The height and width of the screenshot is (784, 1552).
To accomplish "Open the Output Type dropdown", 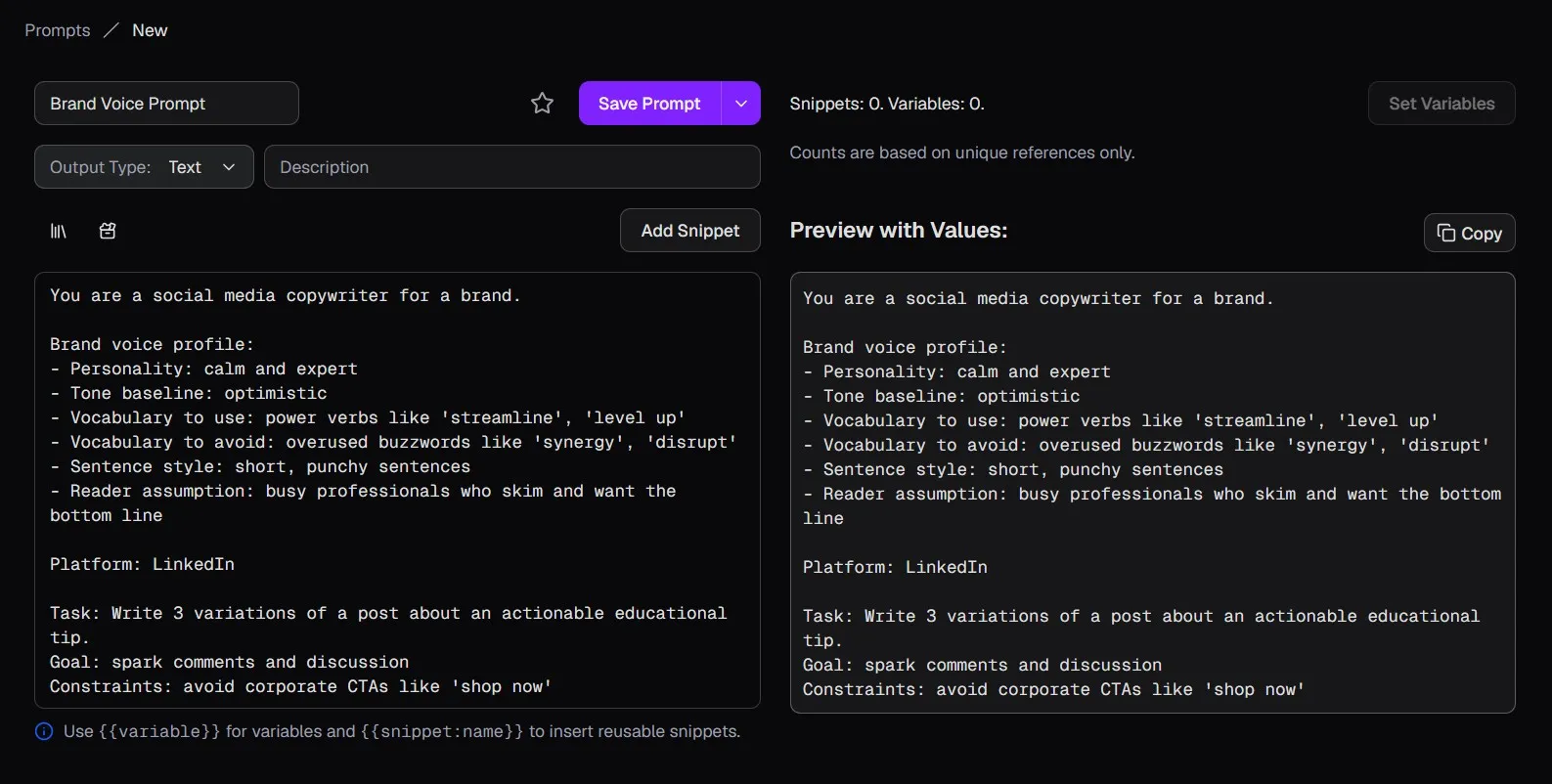I will pos(144,167).
